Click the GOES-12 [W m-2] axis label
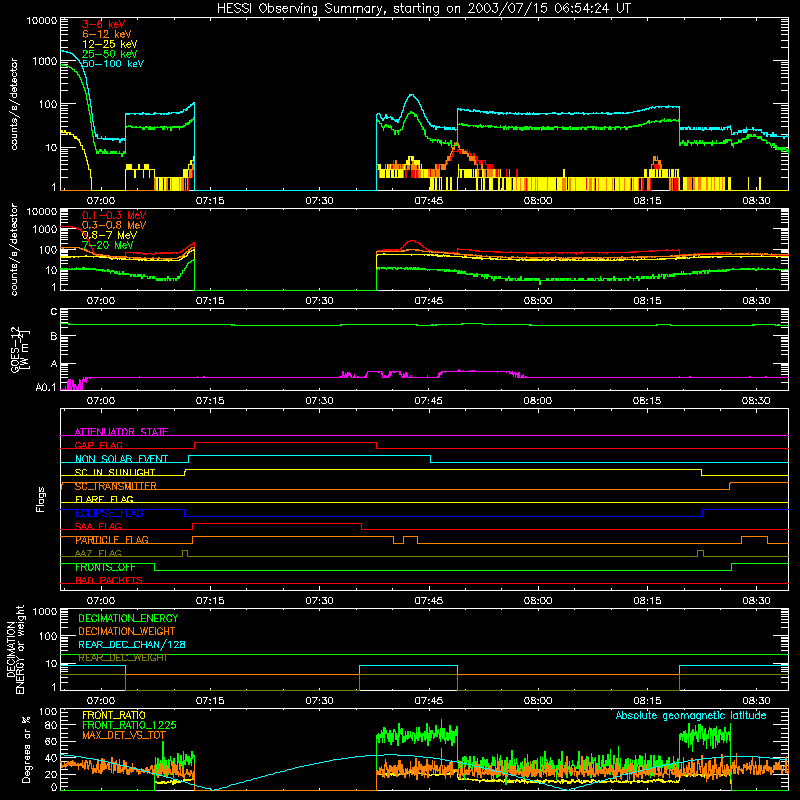800x800 pixels. [20, 349]
